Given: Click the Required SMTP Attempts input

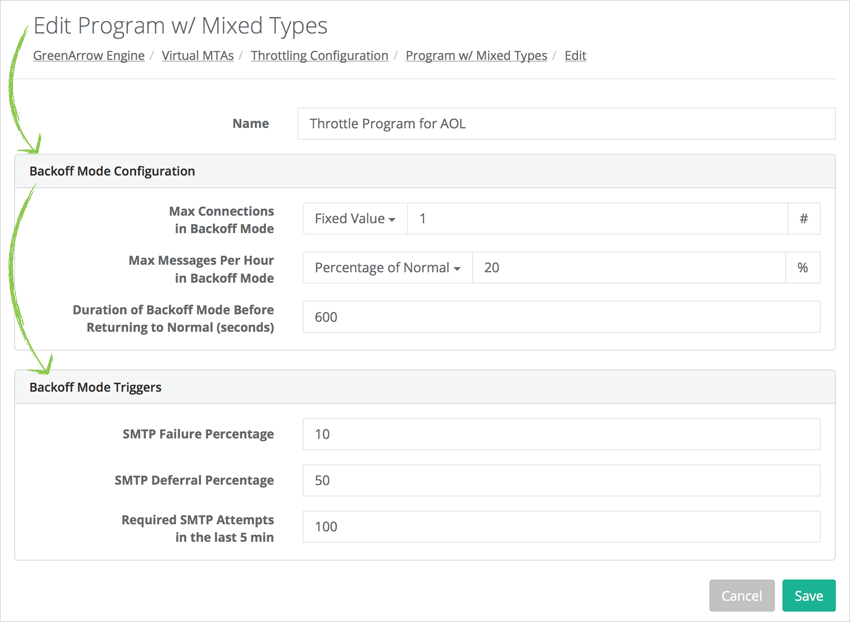Looking at the screenshot, I should [560, 527].
